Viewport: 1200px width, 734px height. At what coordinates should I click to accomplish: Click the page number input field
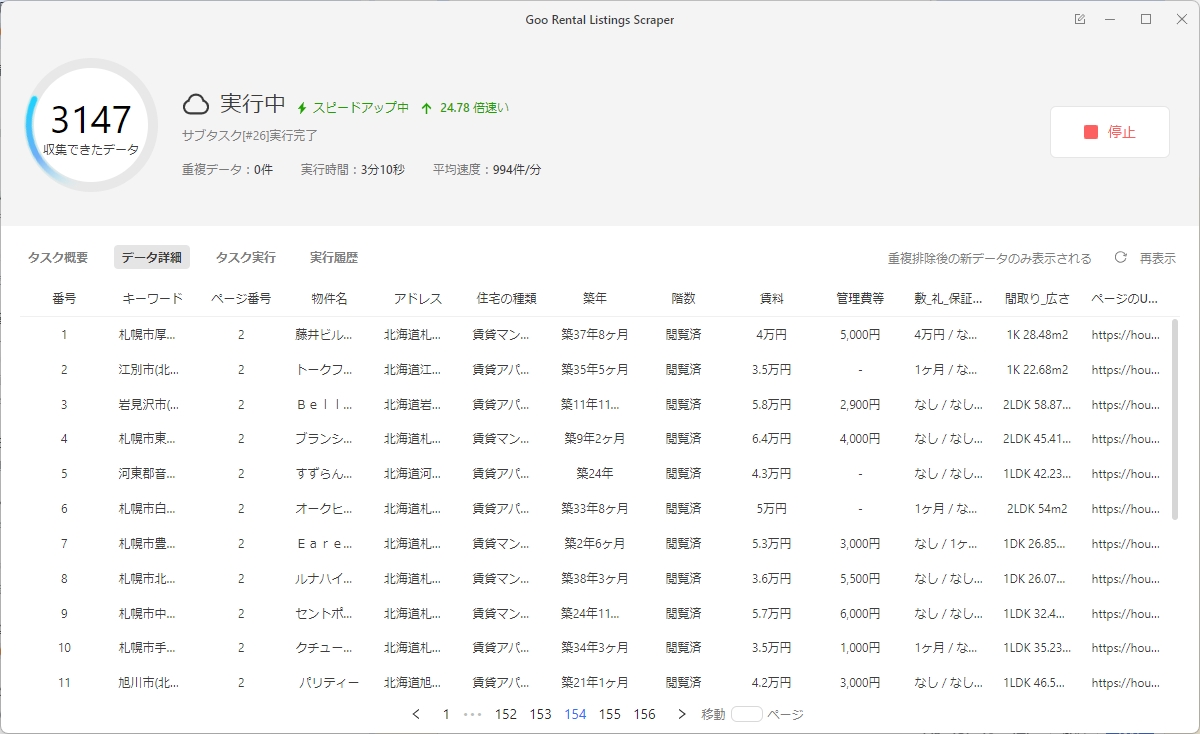pyautogui.click(x=746, y=714)
